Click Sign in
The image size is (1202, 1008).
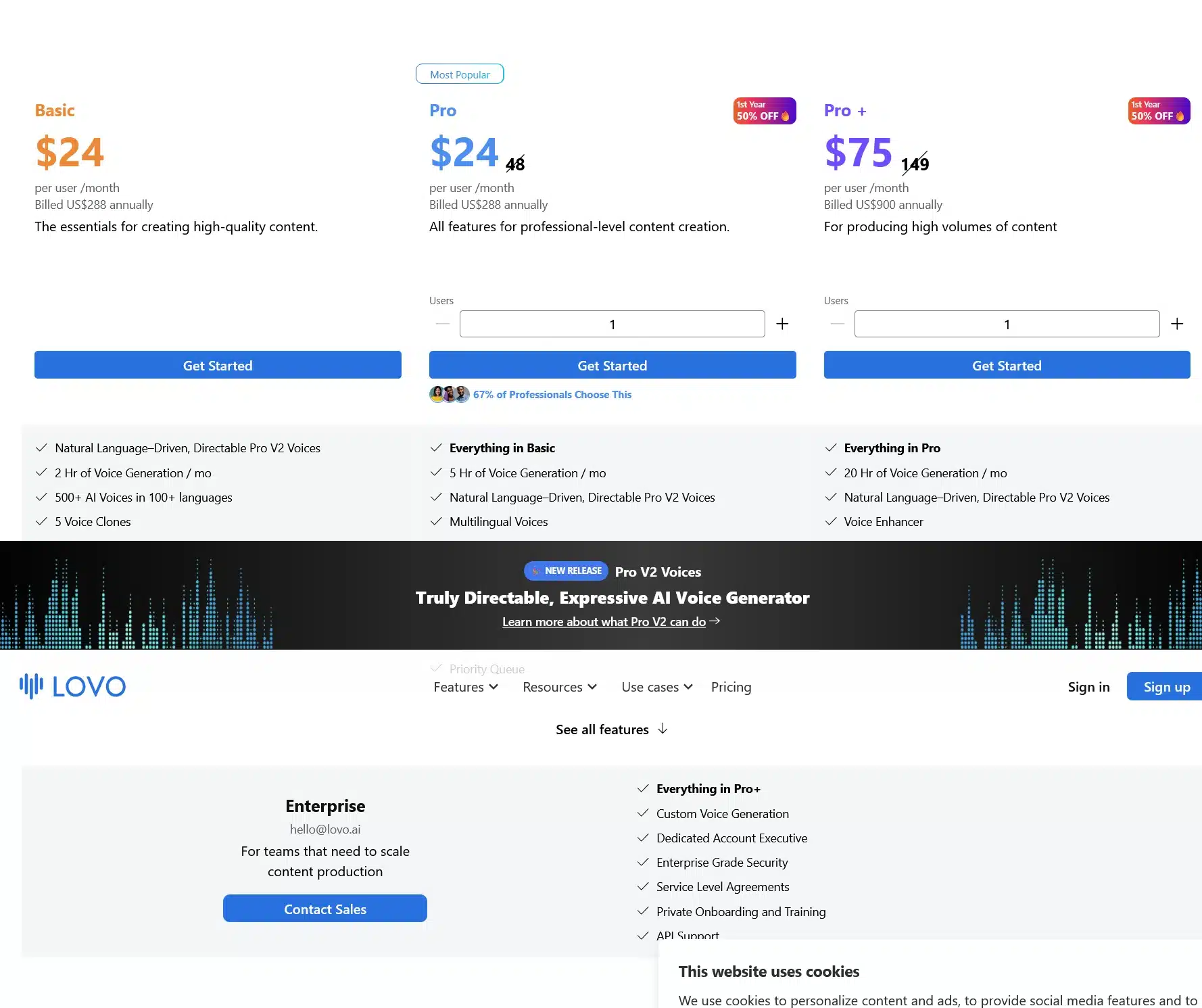[x=1088, y=687]
